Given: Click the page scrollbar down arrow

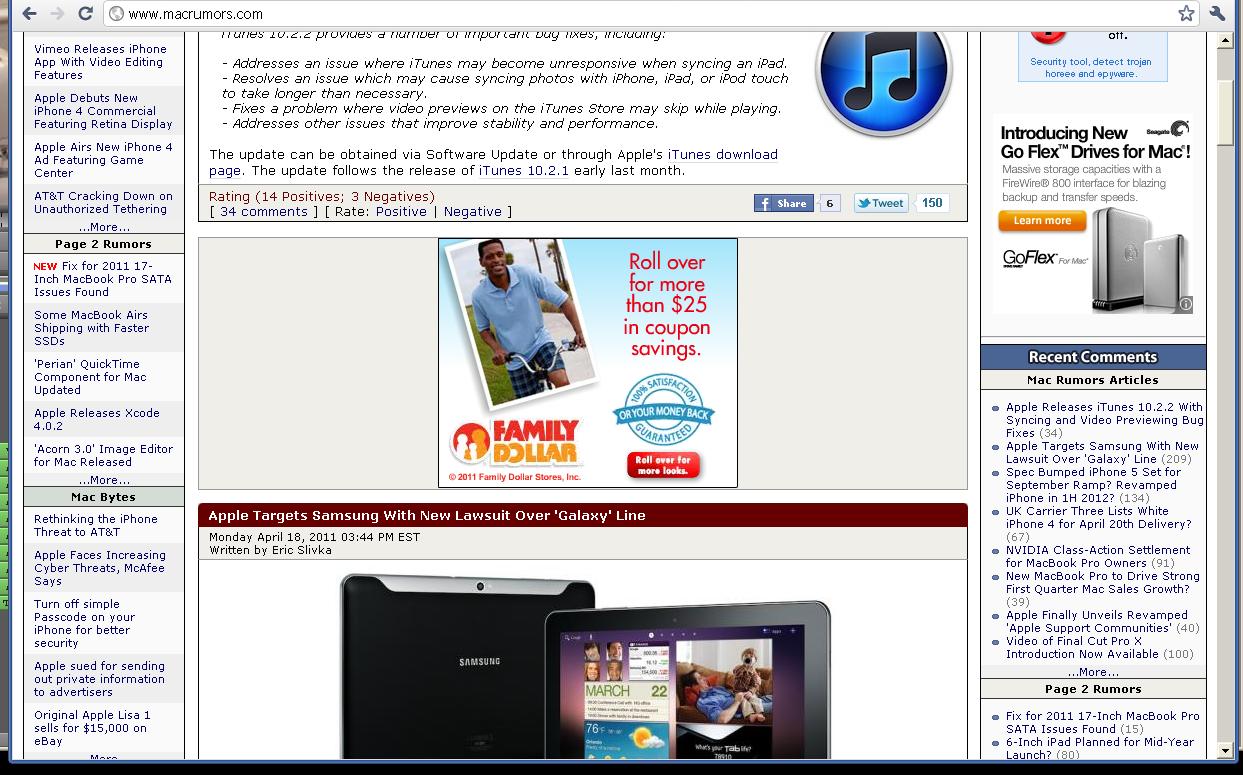Looking at the screenshot, I should (1225, 750).
